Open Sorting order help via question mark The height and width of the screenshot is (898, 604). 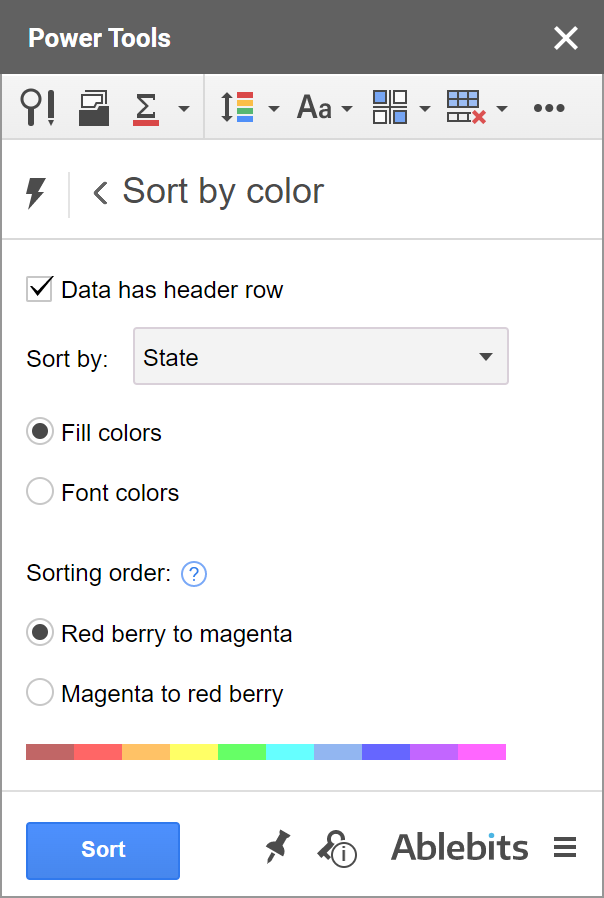point(193,573)
